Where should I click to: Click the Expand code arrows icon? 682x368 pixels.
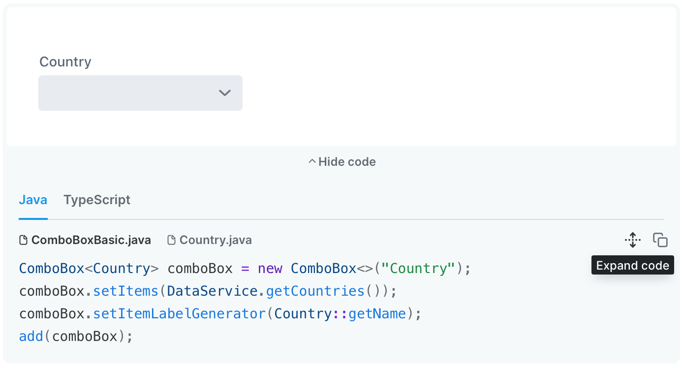point(633,240)
